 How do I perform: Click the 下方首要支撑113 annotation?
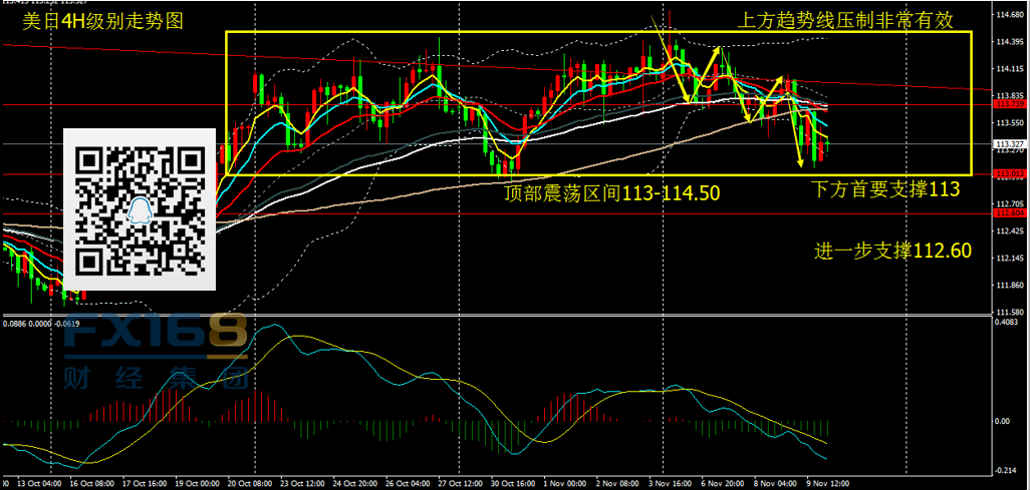tap(884, 189)
